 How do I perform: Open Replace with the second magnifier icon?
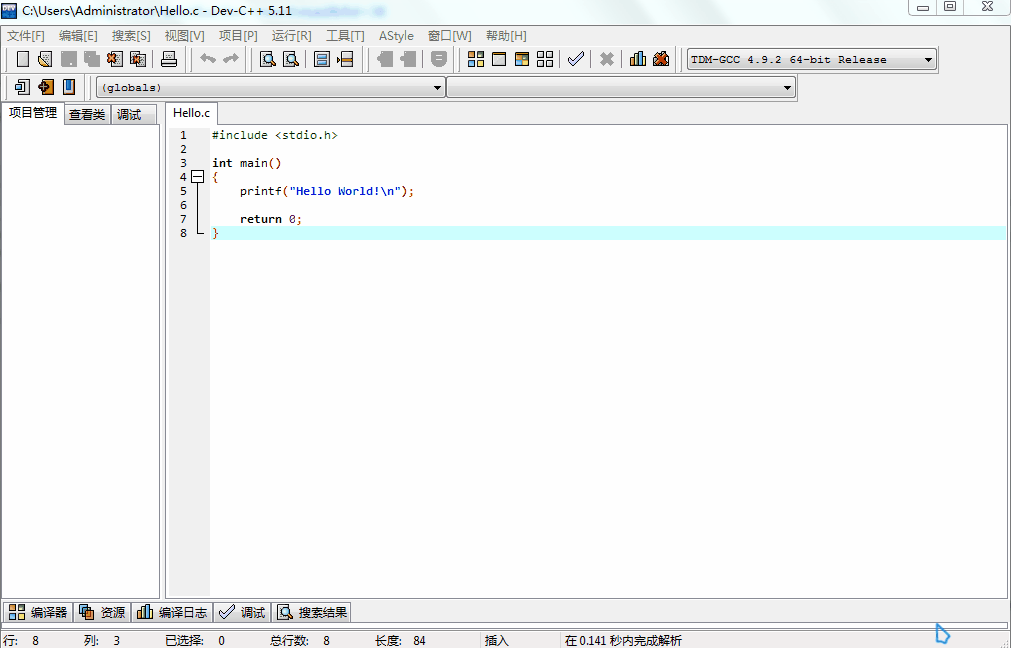[x=291, y=59]
